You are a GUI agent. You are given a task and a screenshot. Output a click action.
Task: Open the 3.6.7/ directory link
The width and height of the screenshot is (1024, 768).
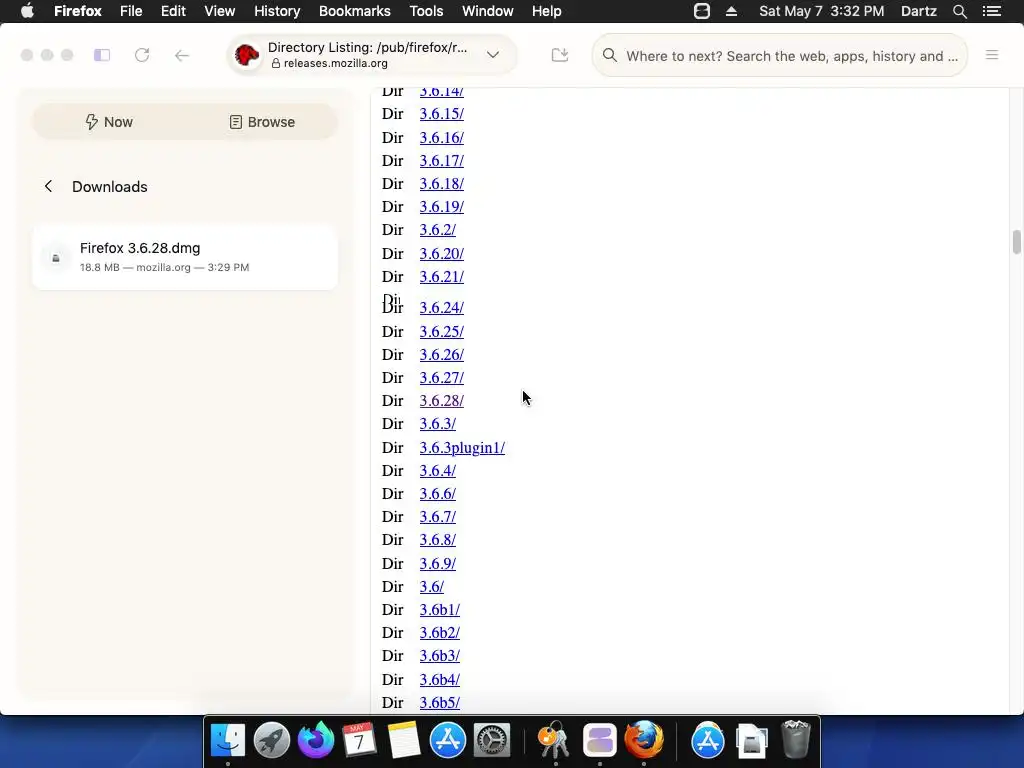point(438,517)
